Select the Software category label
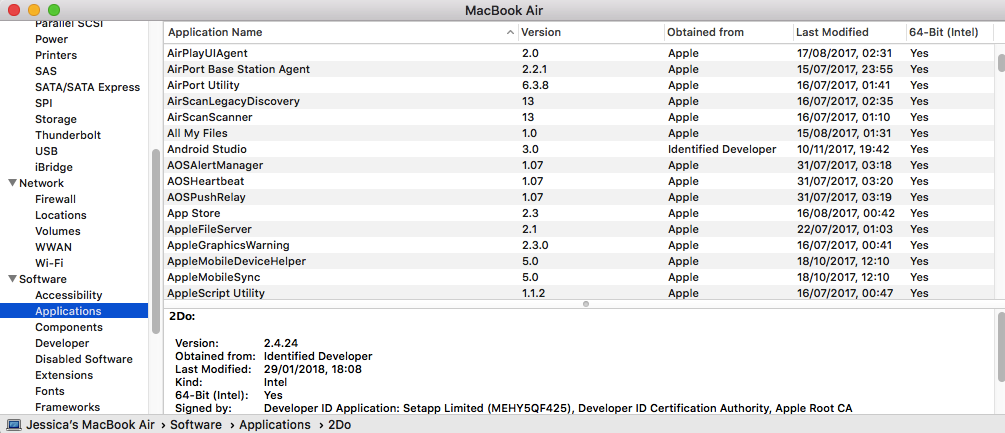 43,279
